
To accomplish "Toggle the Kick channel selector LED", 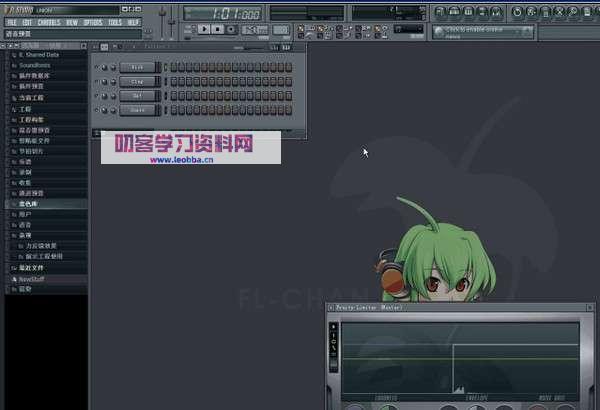I will coord(166,67).
